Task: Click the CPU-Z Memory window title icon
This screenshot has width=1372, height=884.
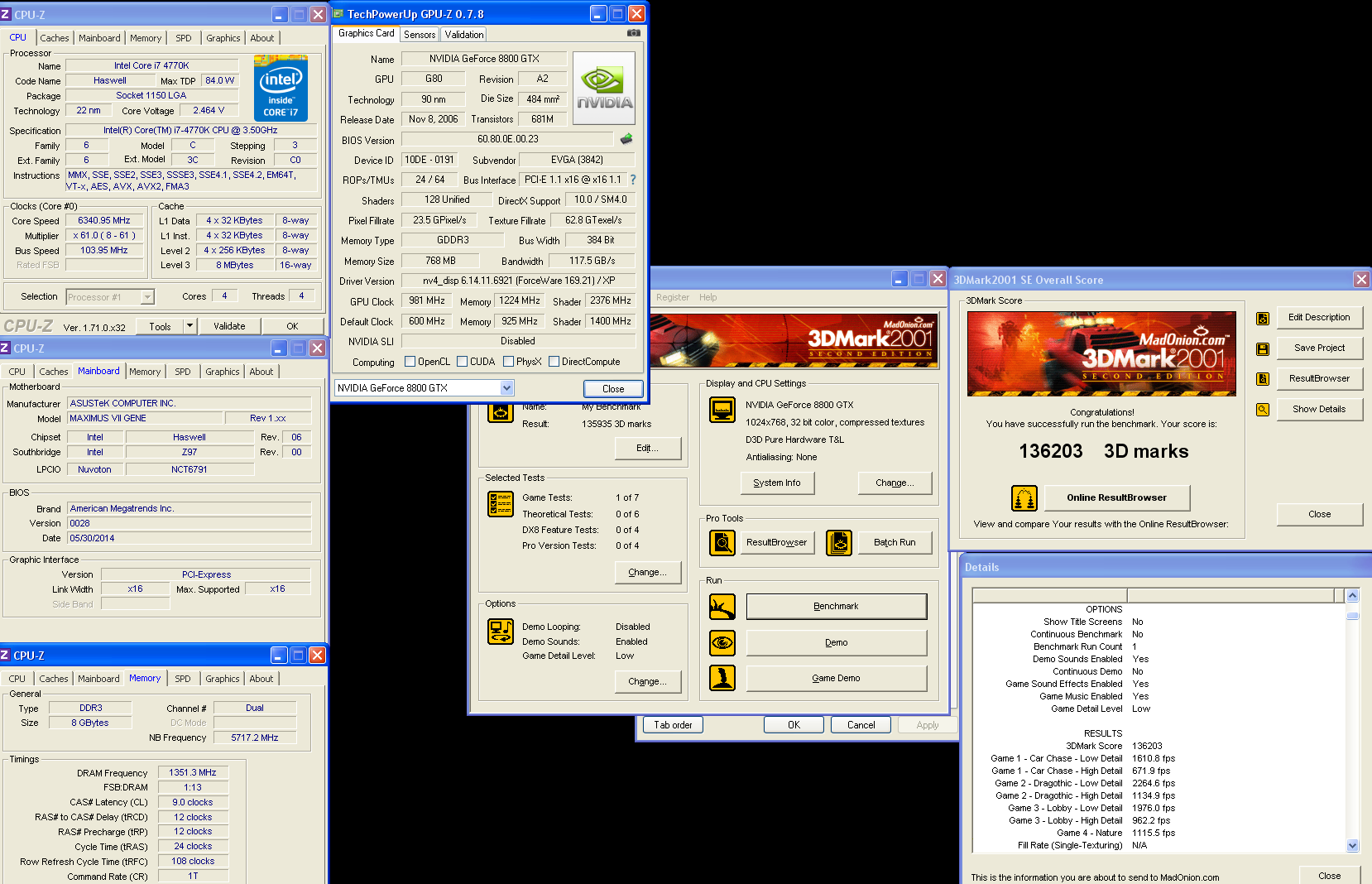Action: coord(6,655)
